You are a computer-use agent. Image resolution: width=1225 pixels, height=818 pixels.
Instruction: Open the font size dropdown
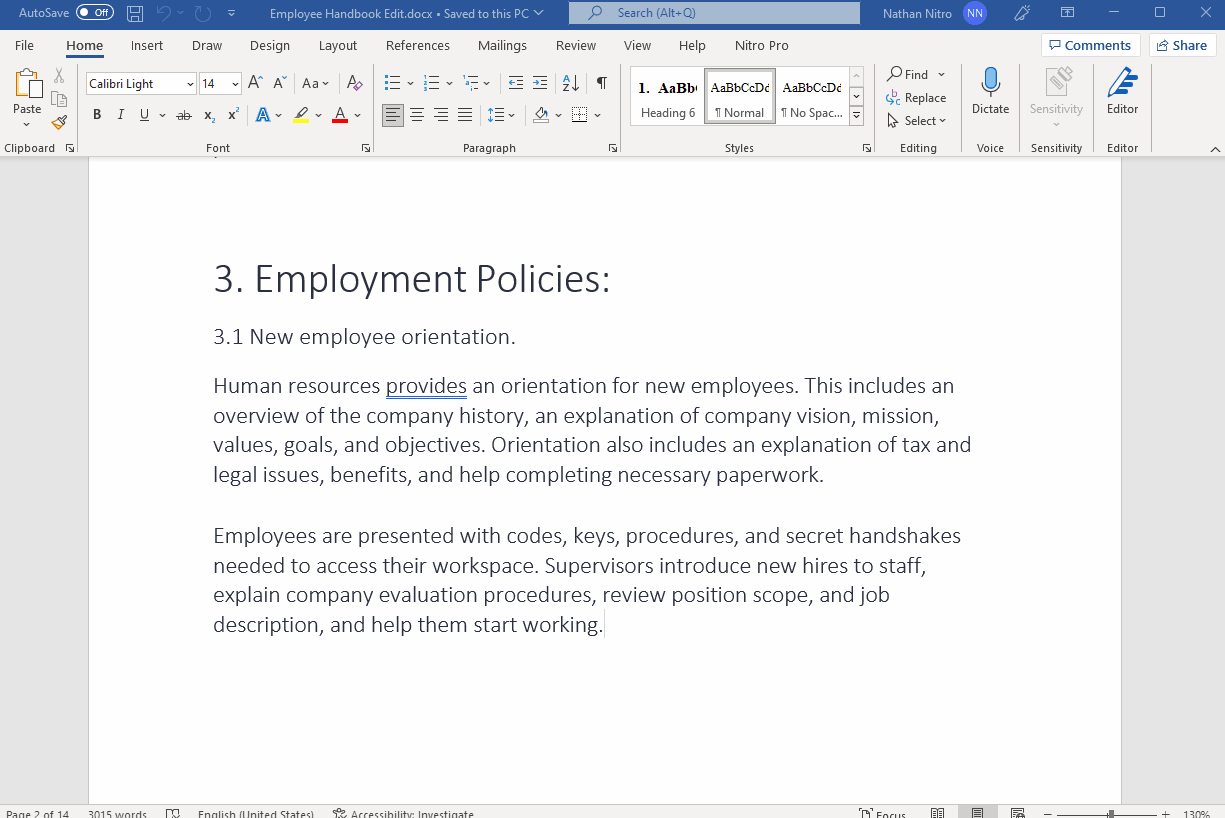coord(235,84)
